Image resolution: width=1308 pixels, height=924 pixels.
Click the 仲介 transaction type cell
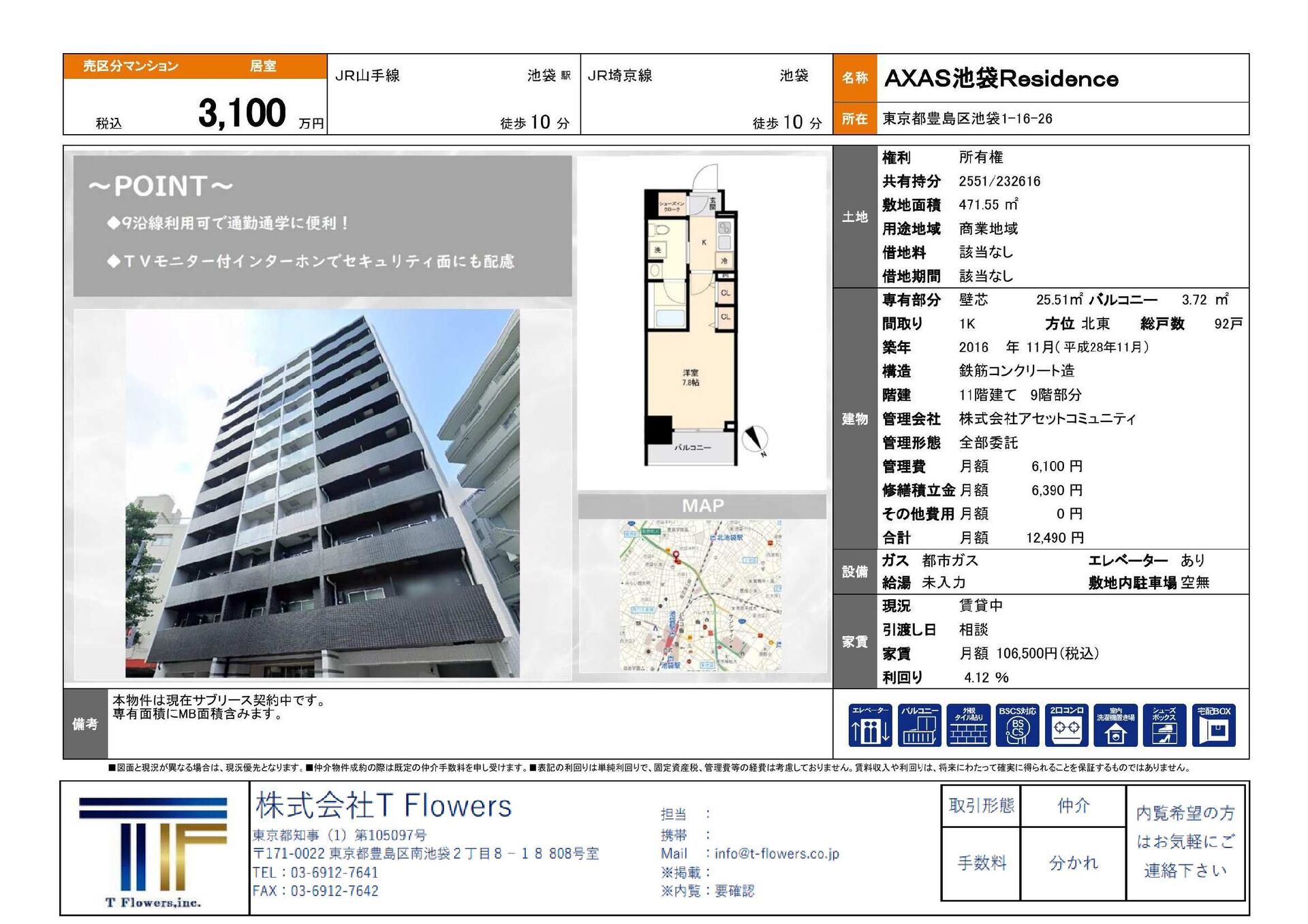coord(1074,806)
